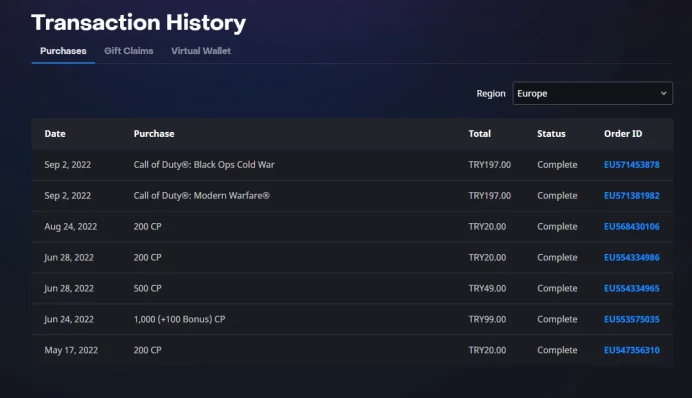Click the May 17, 2022 date cell
This screenshot has width=692, height=398.
(71, 350)
